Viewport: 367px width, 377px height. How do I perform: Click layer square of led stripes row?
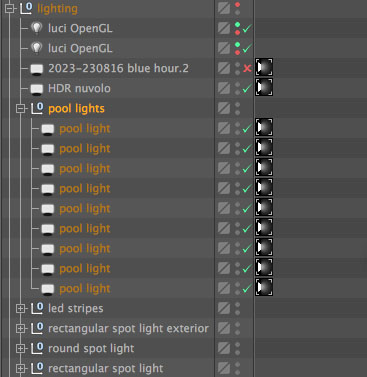tap(224, 308)
